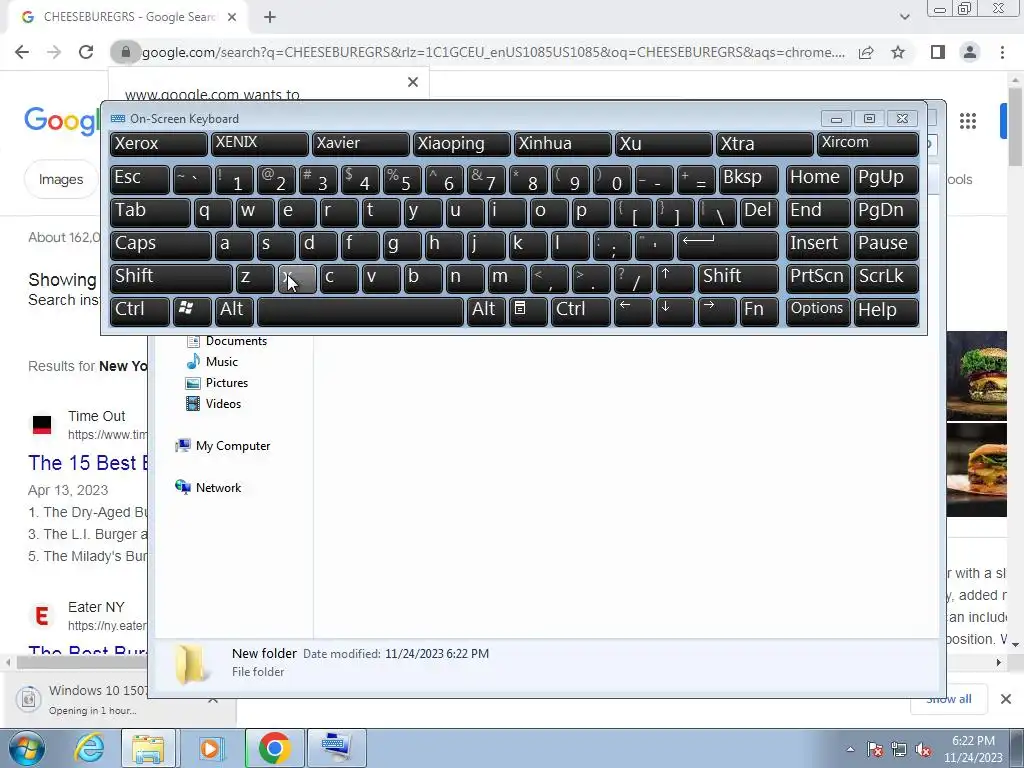Screen dimensions: 1024x768
Task: Click the left arrow key on keyboard
Action: click(633, 311)
